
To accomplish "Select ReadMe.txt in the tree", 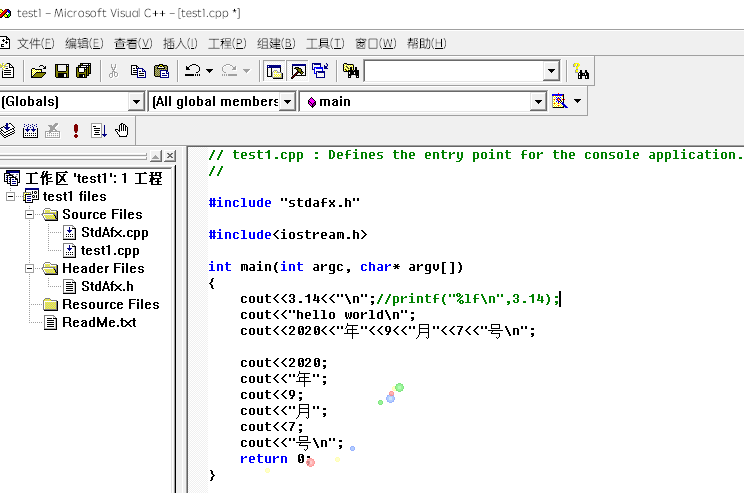I will 99,322.
